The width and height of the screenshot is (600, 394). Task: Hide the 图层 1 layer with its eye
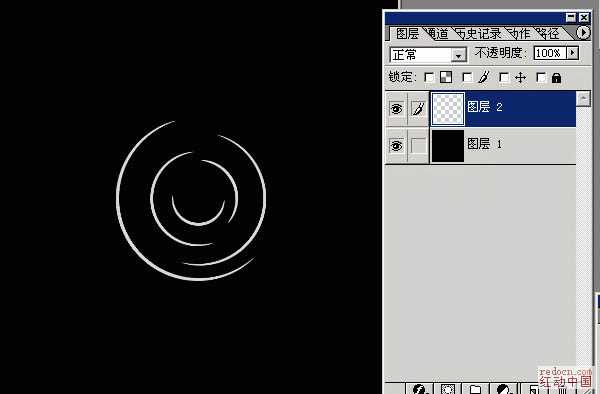click(x=396, y=146)
